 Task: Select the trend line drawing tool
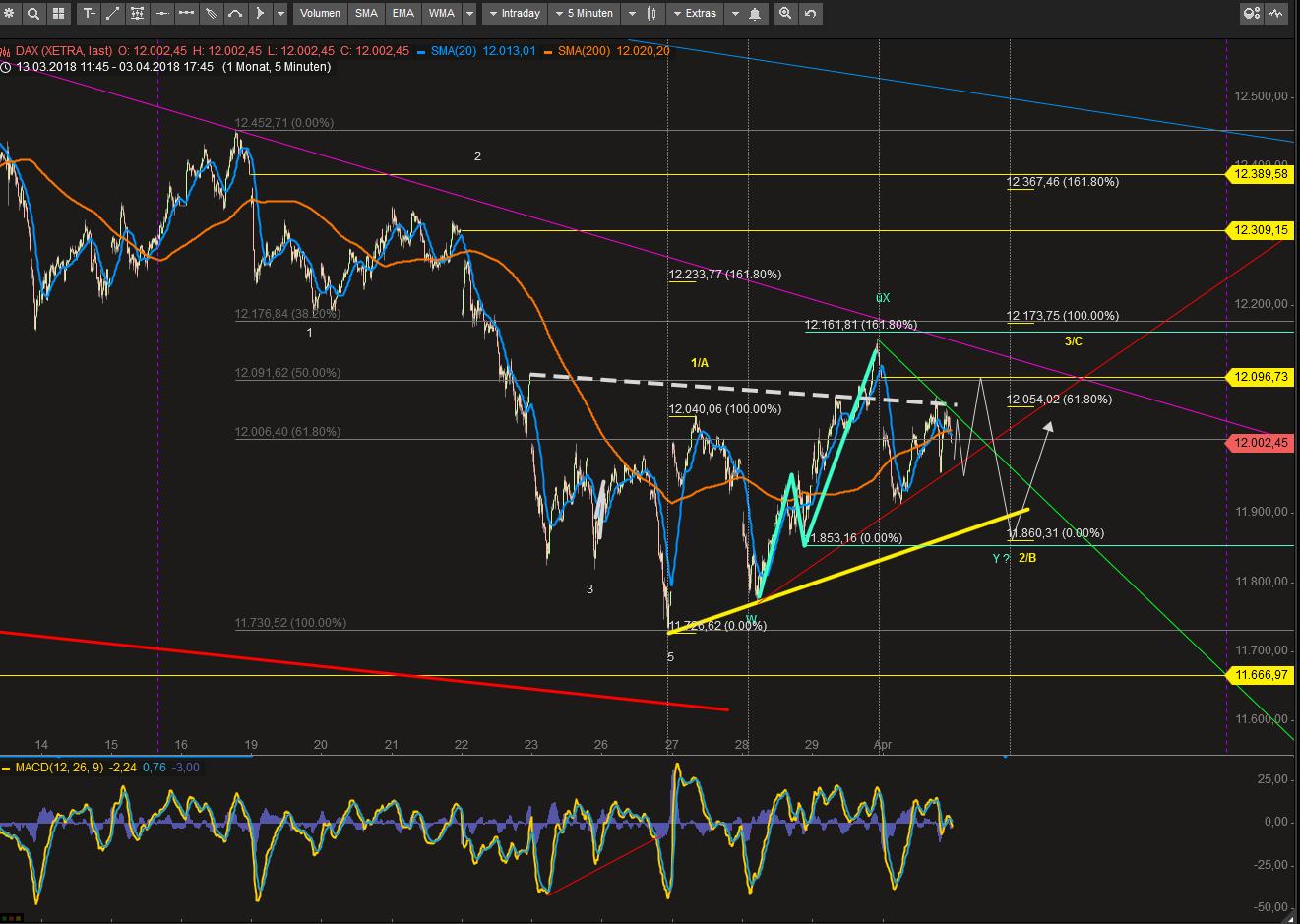point(113,14)
